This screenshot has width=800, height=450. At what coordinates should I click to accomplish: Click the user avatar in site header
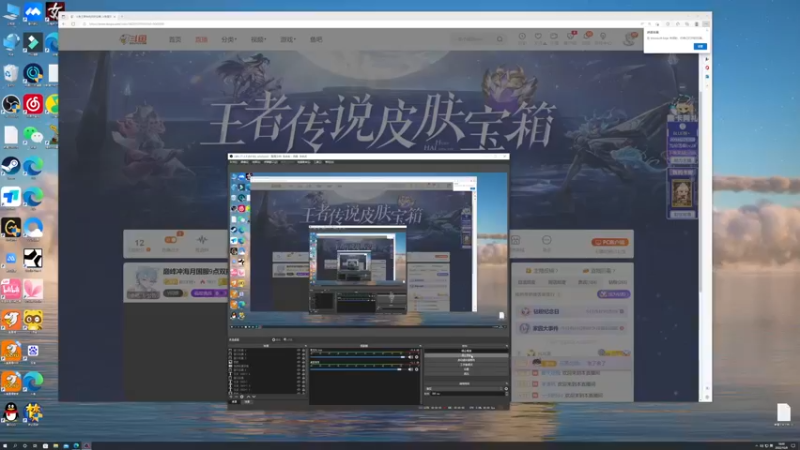pos(630,39)
